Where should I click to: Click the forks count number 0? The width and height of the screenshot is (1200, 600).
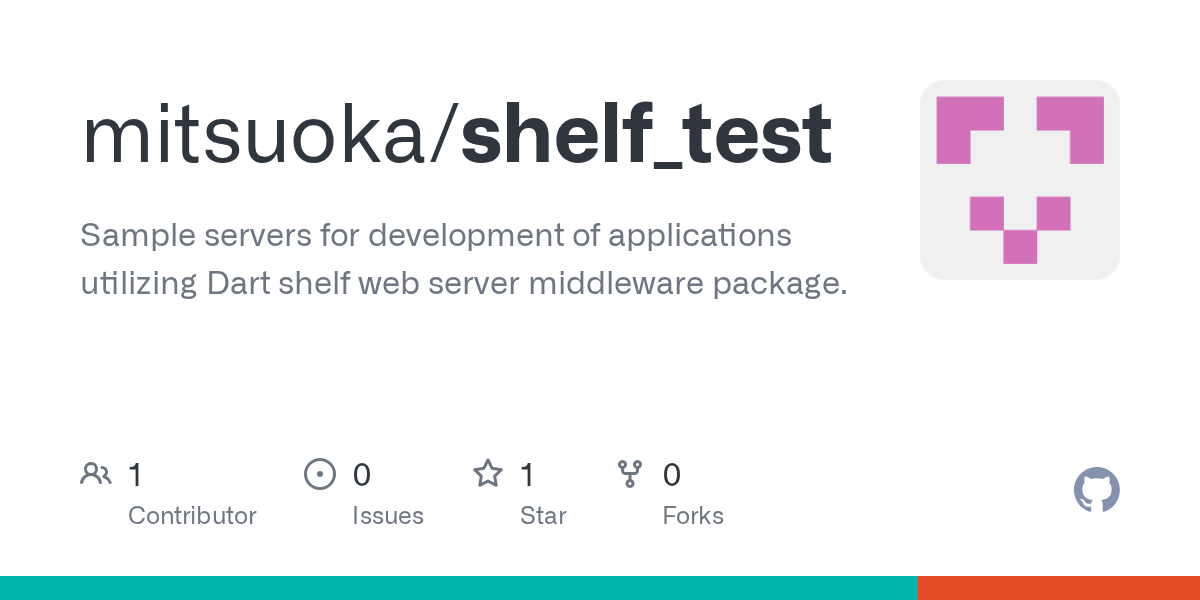672,475
